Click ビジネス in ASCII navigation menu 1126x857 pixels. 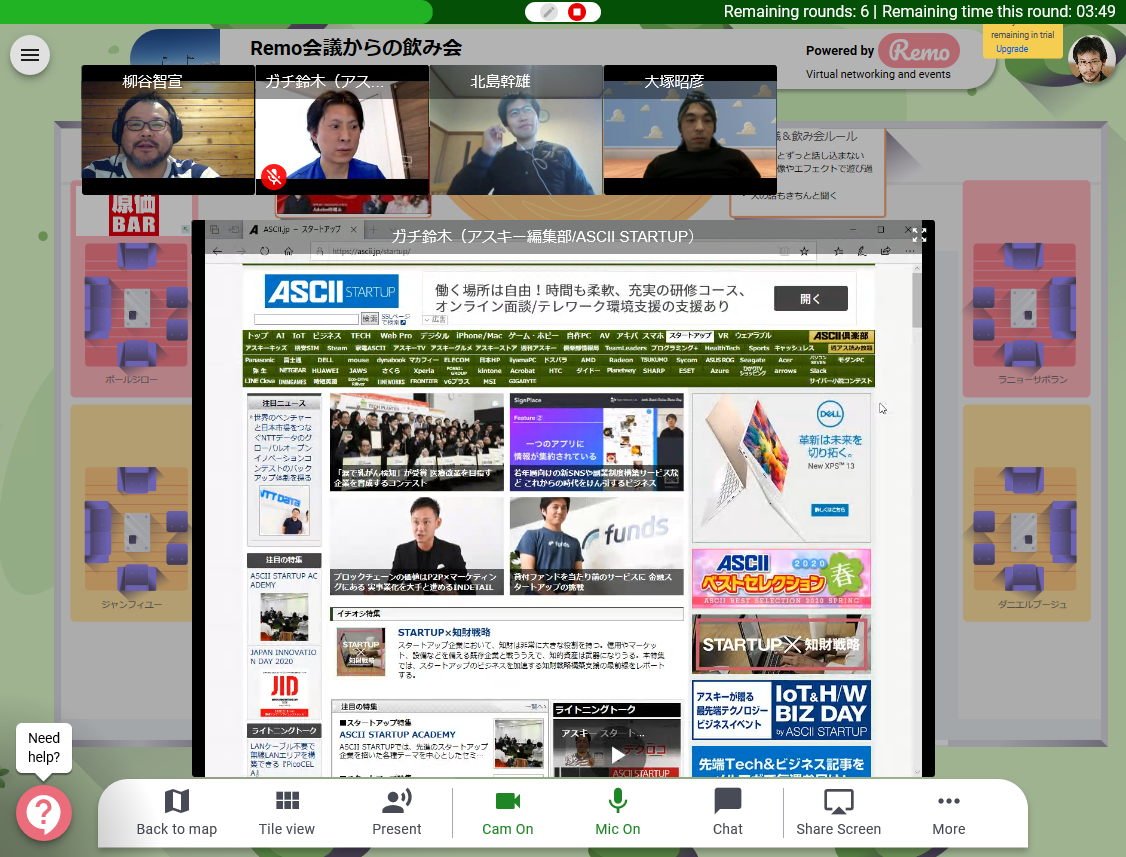327,335
